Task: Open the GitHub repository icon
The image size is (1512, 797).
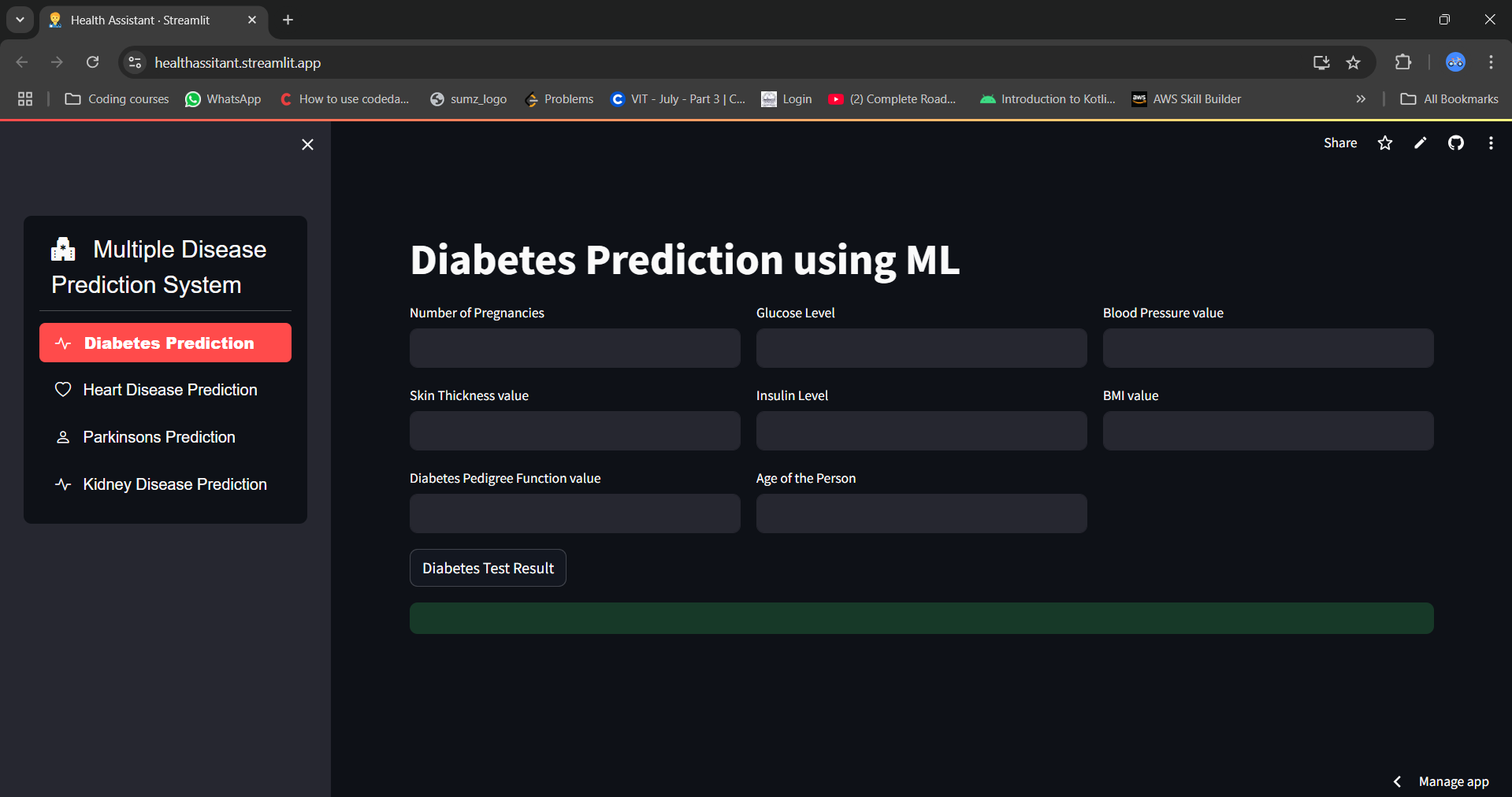Action: pos(1455,143)
